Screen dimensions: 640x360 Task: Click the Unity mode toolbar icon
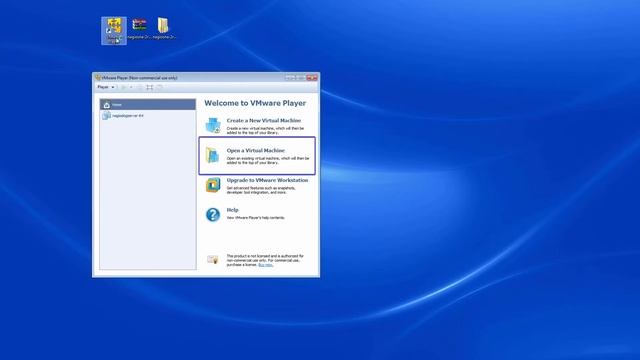coord(160,87)
